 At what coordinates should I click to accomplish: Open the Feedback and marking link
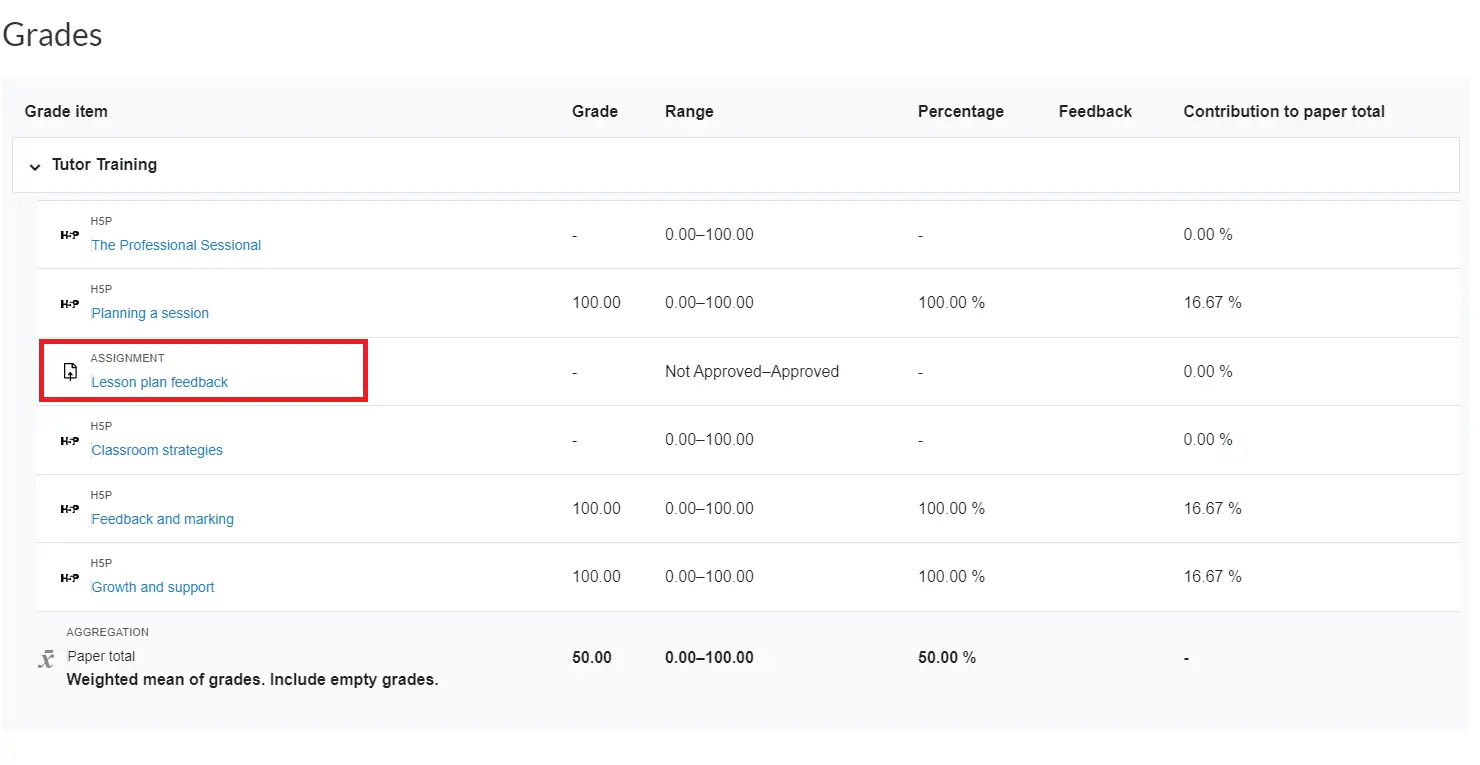pyautogui.click(x=162, y=519)
